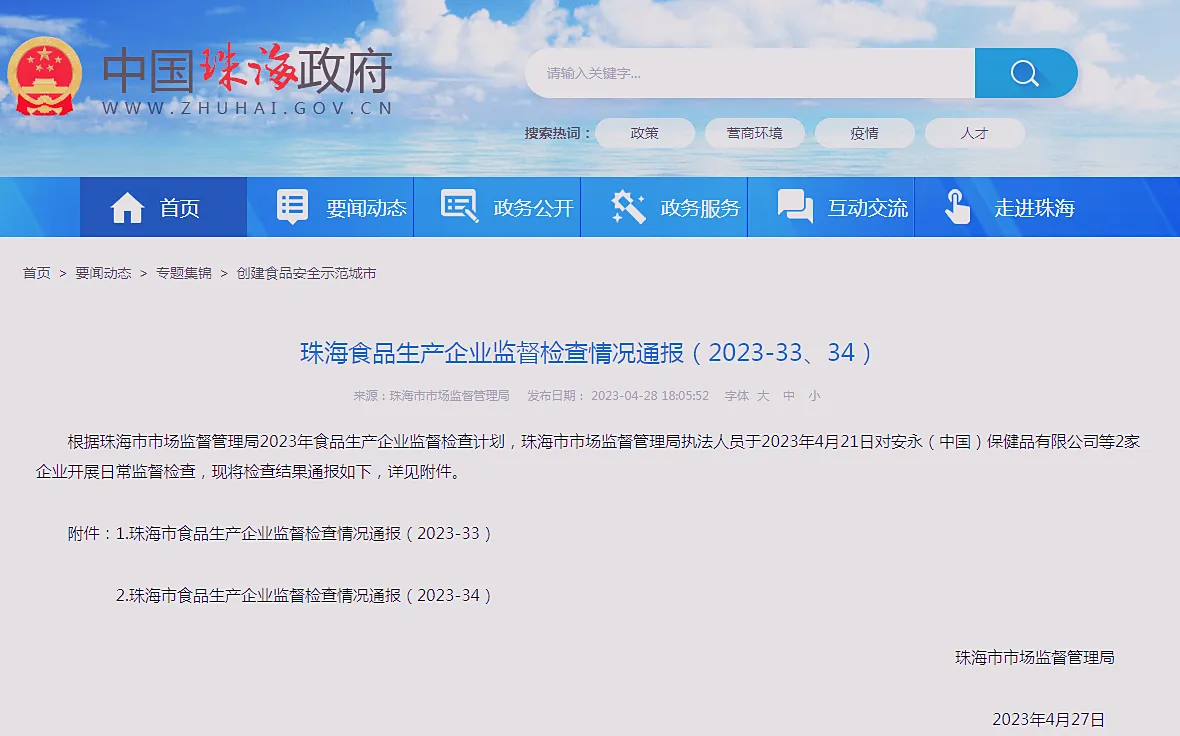
Task: Open the 首页 navigation tab
Action: pos(163,207)
